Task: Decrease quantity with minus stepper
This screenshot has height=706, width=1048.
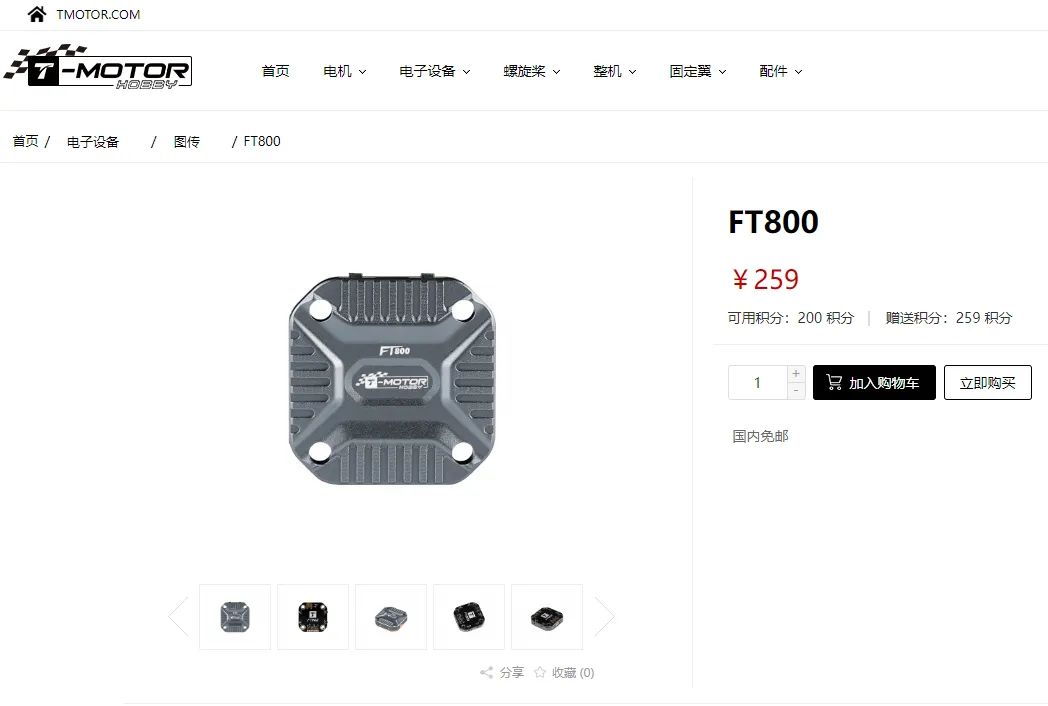Action: [x=796, y=391]
